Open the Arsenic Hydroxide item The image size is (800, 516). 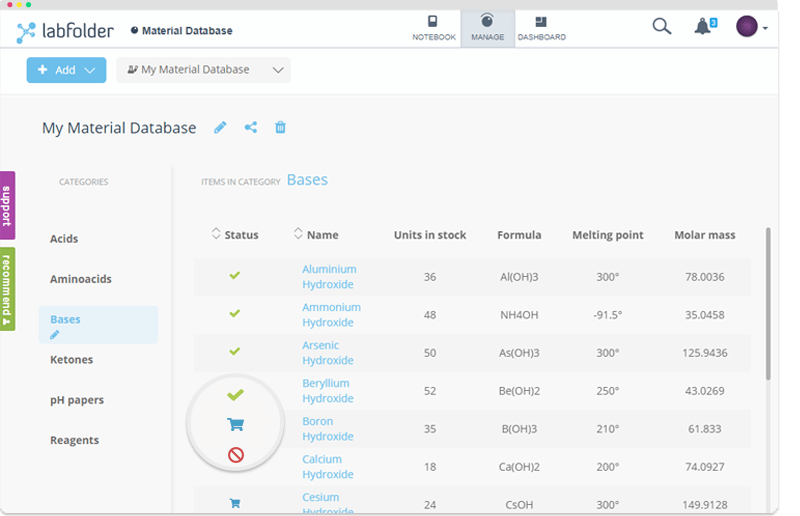pos(328,353)
